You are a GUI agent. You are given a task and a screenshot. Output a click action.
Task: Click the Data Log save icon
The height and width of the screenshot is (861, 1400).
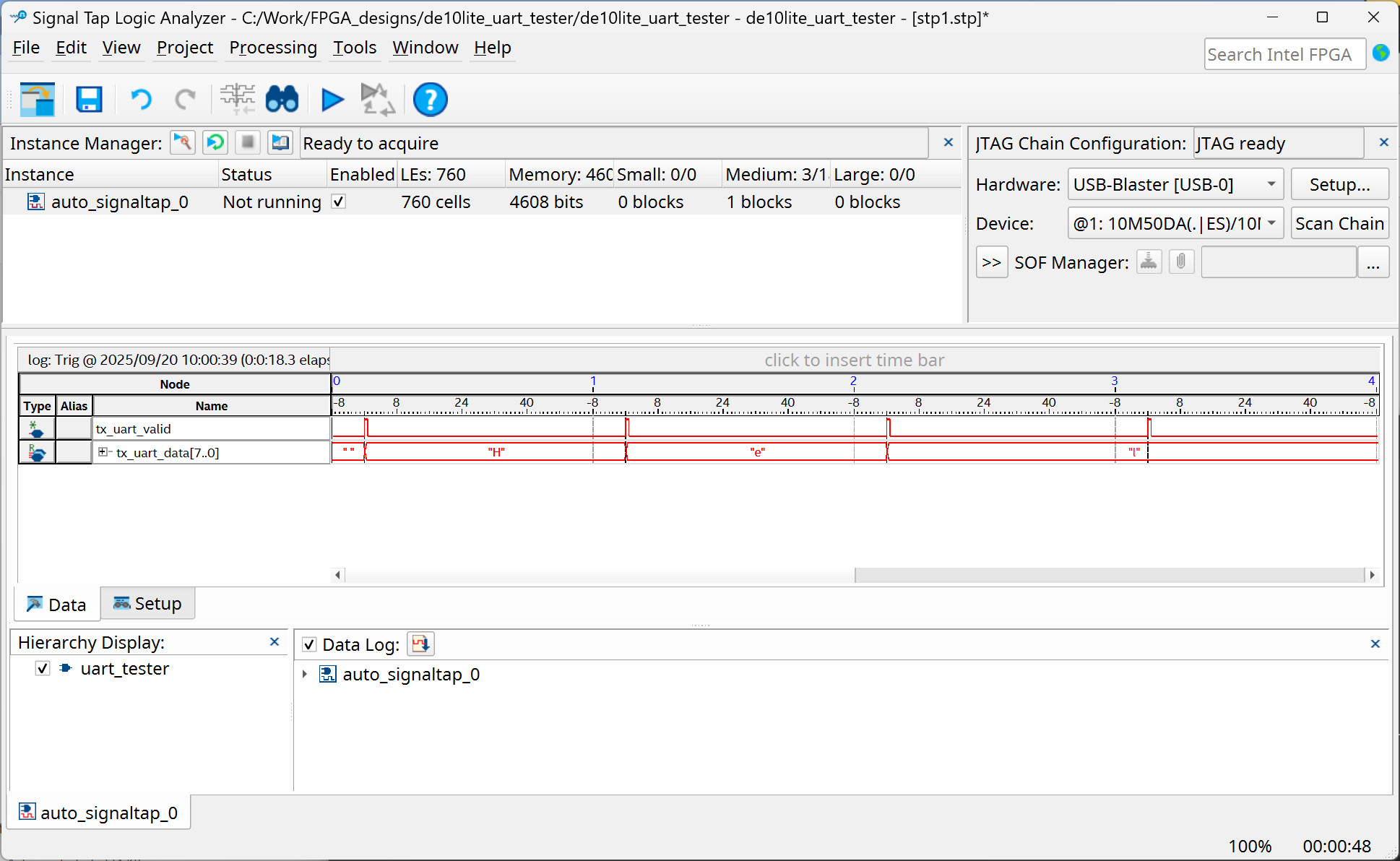(x=420, y=644)
